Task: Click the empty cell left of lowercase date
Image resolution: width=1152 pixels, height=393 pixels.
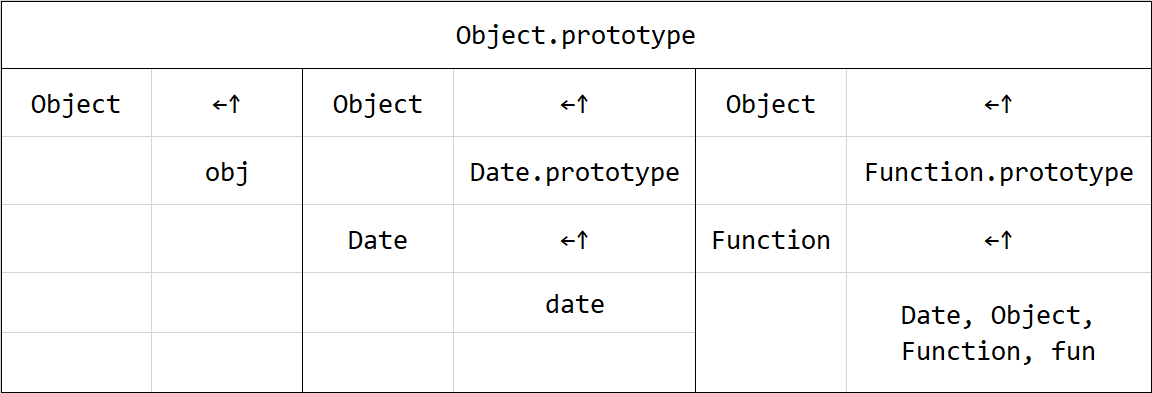Action: tap(378, 303)
